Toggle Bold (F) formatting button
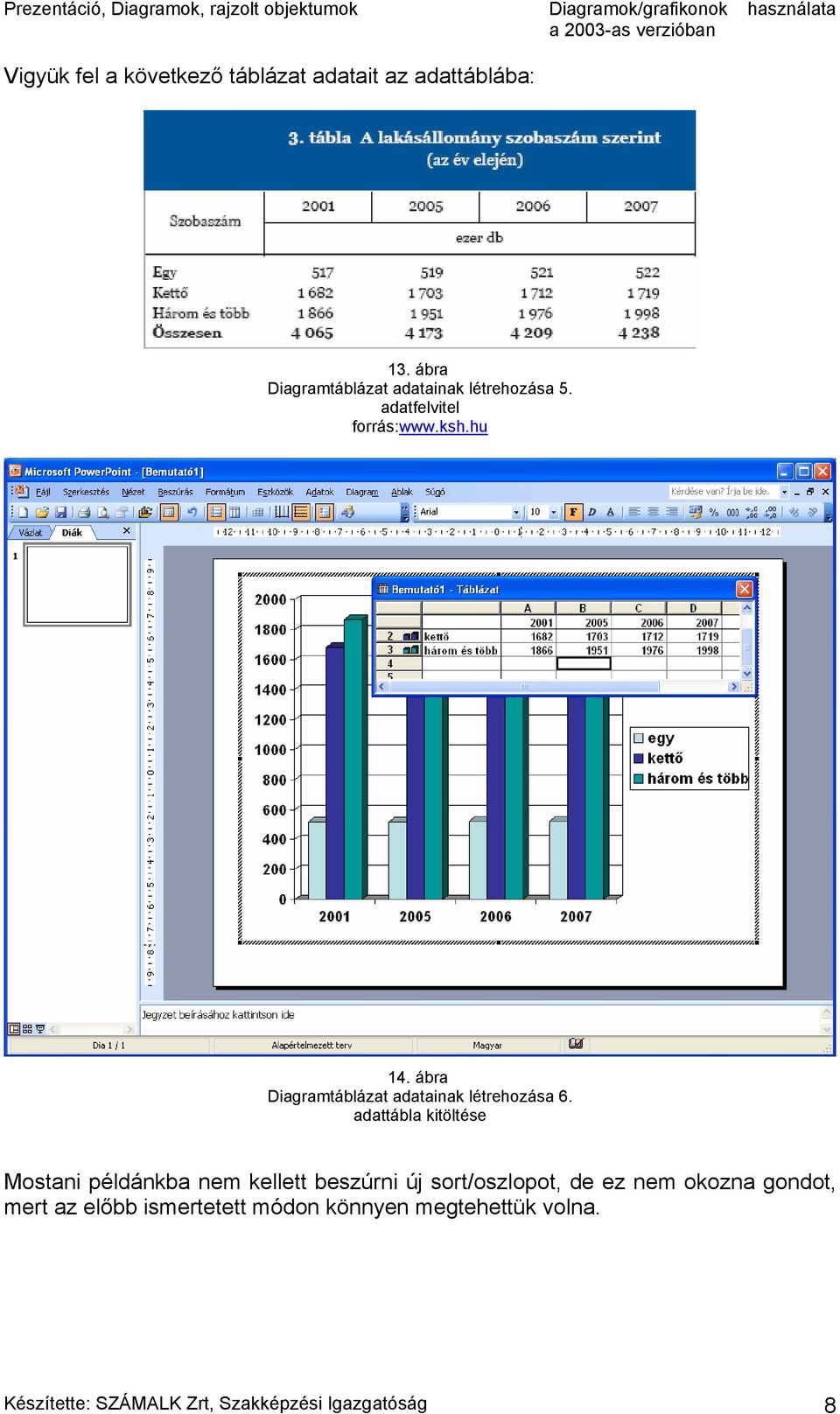The height and width of the screenshot is (1414, 840). (x=573, y=513)
